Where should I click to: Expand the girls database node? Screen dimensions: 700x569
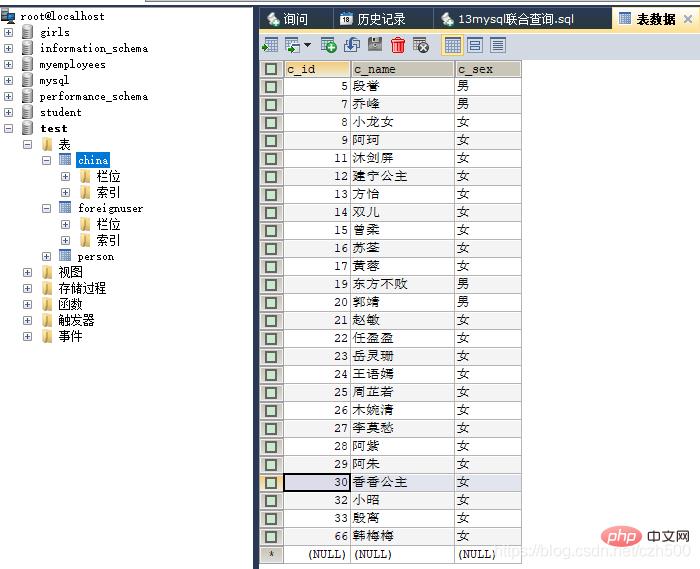(9, 32)
